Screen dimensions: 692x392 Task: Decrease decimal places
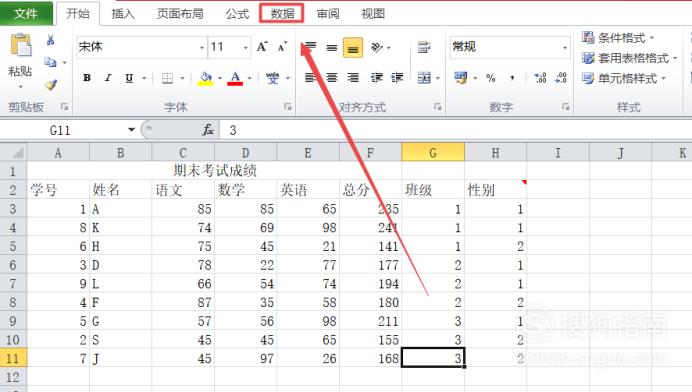coord(561,78)
